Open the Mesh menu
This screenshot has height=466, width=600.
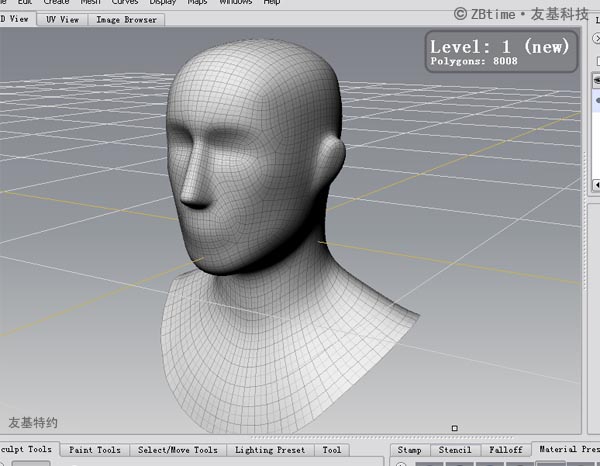[90, 2]
